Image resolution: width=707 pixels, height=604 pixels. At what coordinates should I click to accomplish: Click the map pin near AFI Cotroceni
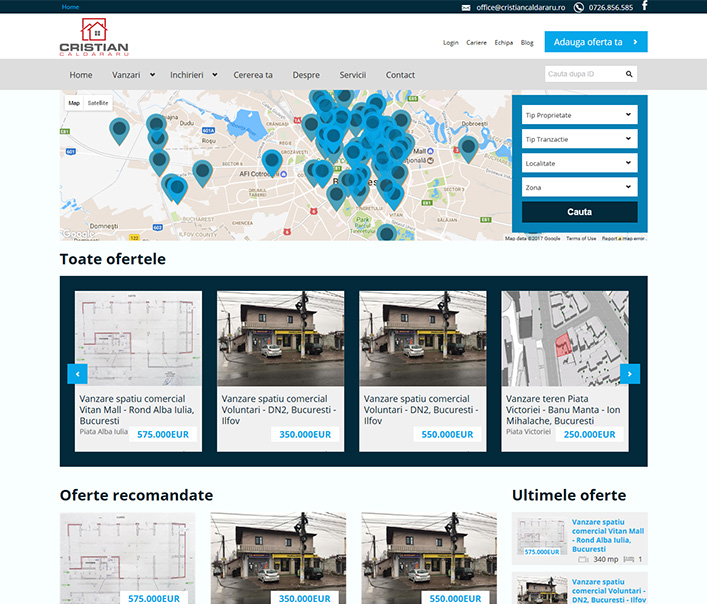(x=272, y=163)
